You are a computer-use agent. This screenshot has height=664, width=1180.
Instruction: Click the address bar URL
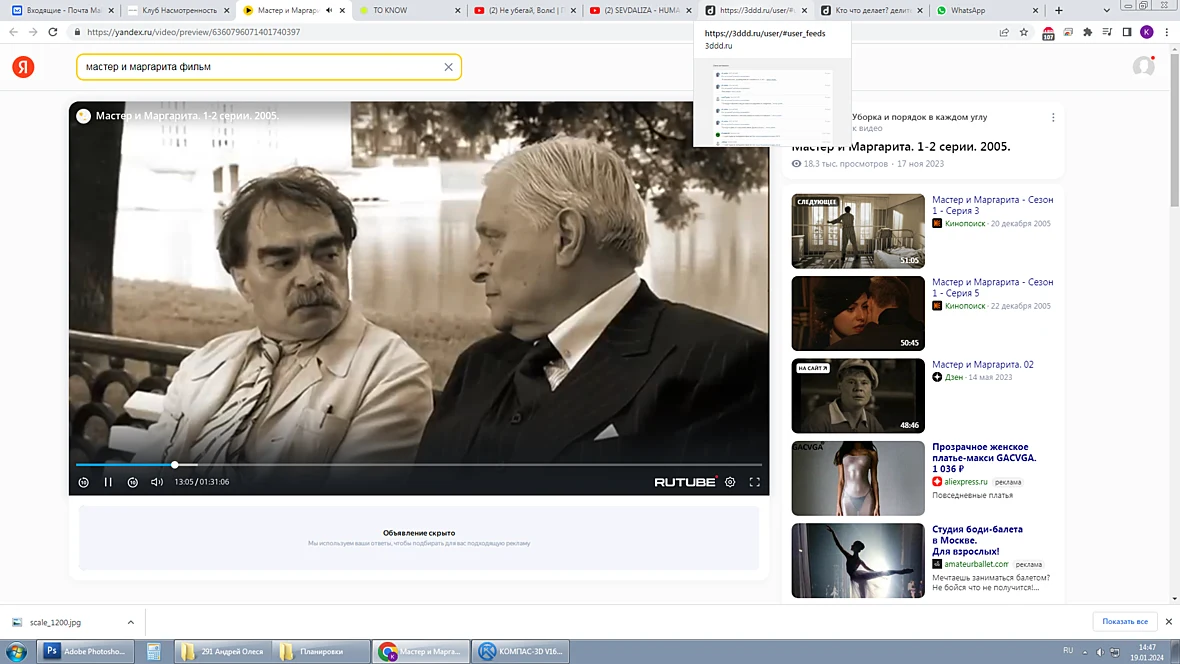coord(193,32)
